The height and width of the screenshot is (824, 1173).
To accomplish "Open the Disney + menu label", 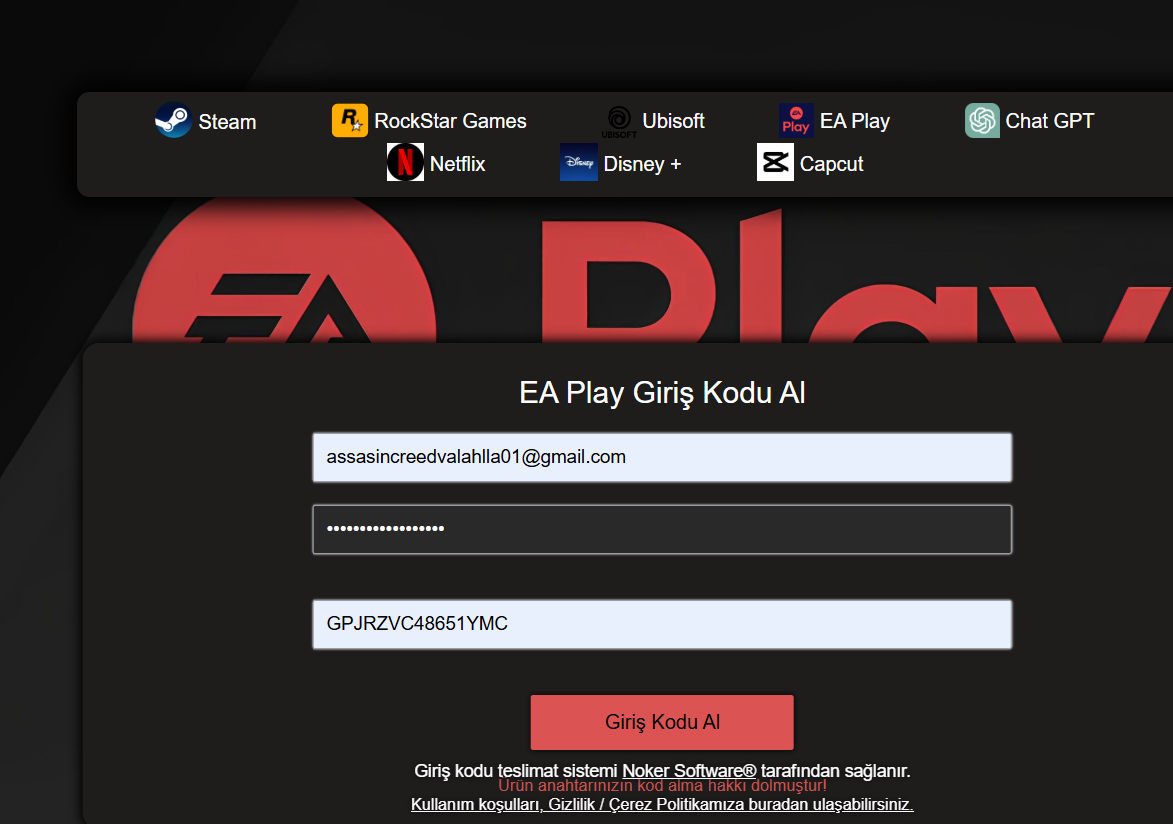I will pos(643,164).
